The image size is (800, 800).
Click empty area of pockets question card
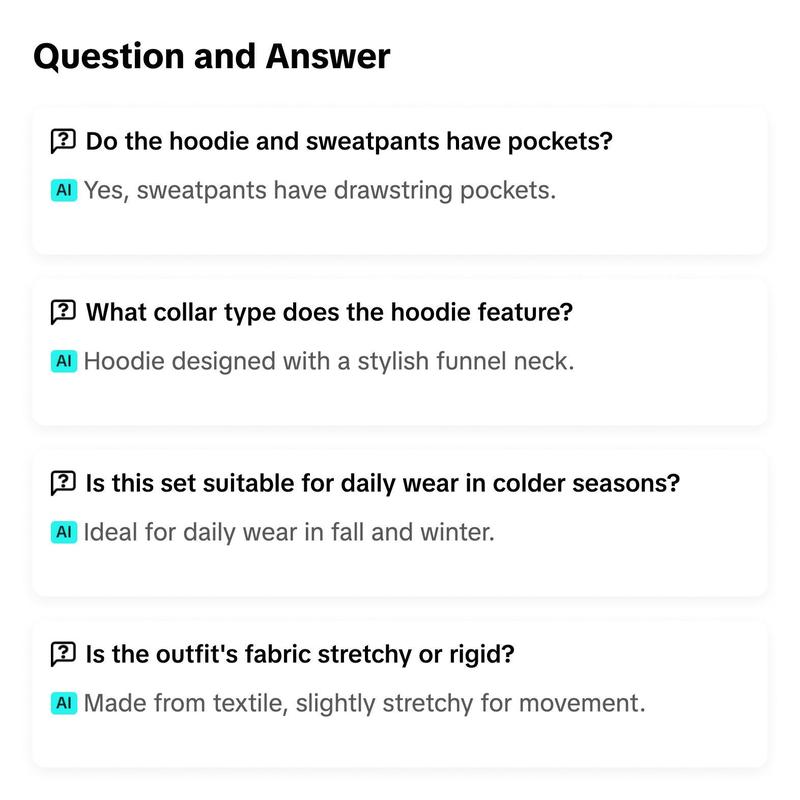663,224
